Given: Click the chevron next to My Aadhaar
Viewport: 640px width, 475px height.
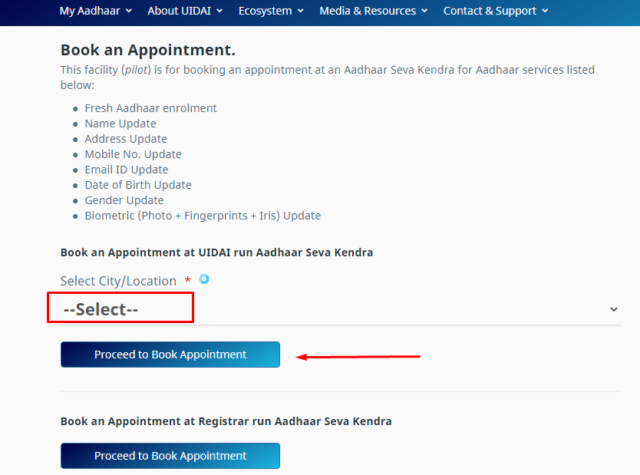Looking at the screenshot, I should tap(129, 11).
